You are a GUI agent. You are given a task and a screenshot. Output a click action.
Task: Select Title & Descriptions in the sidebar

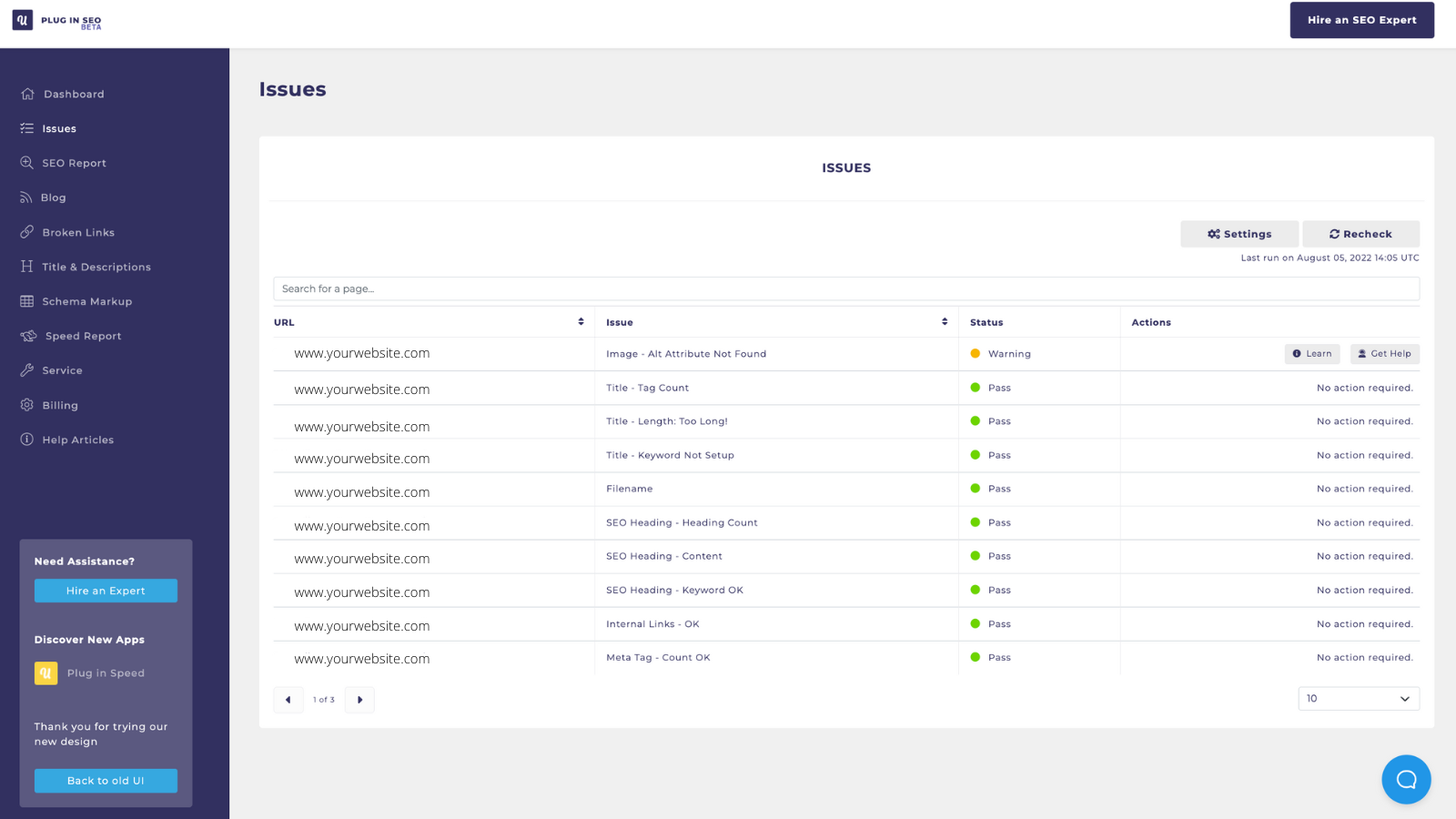96,266
